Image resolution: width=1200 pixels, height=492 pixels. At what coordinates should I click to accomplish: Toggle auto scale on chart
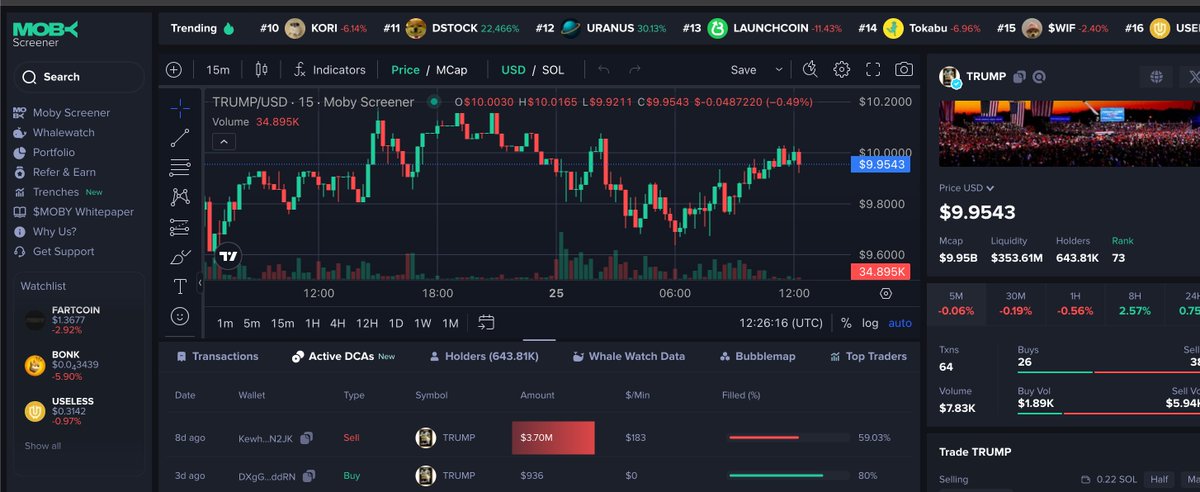point(900,323)
